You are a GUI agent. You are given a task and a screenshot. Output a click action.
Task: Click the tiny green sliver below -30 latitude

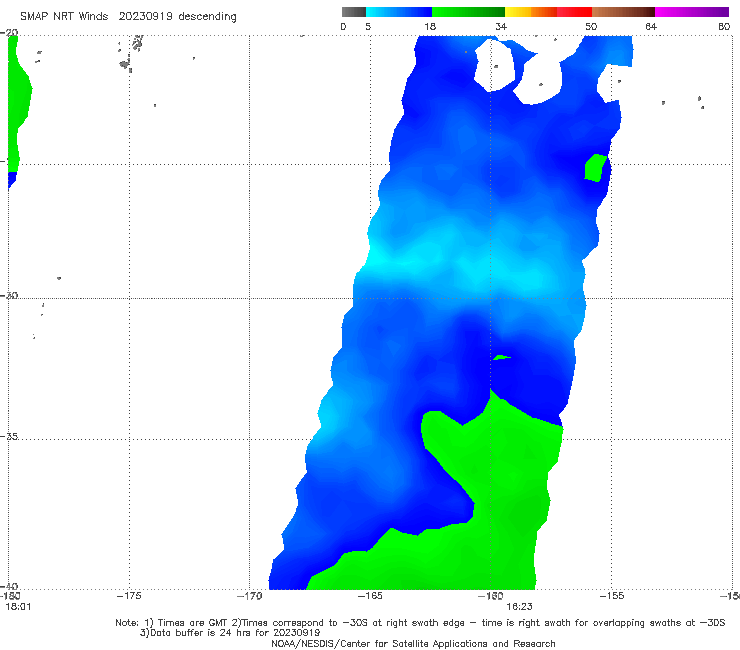click(501, 358)
